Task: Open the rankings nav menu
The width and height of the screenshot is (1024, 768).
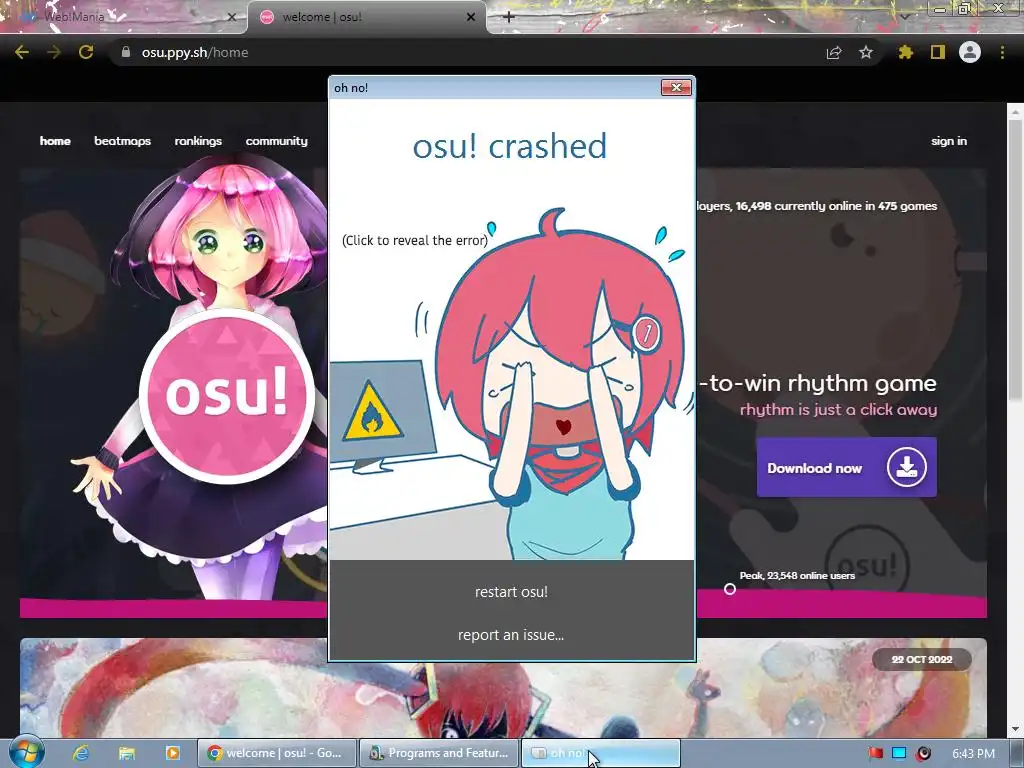Action: click(198, 141)
